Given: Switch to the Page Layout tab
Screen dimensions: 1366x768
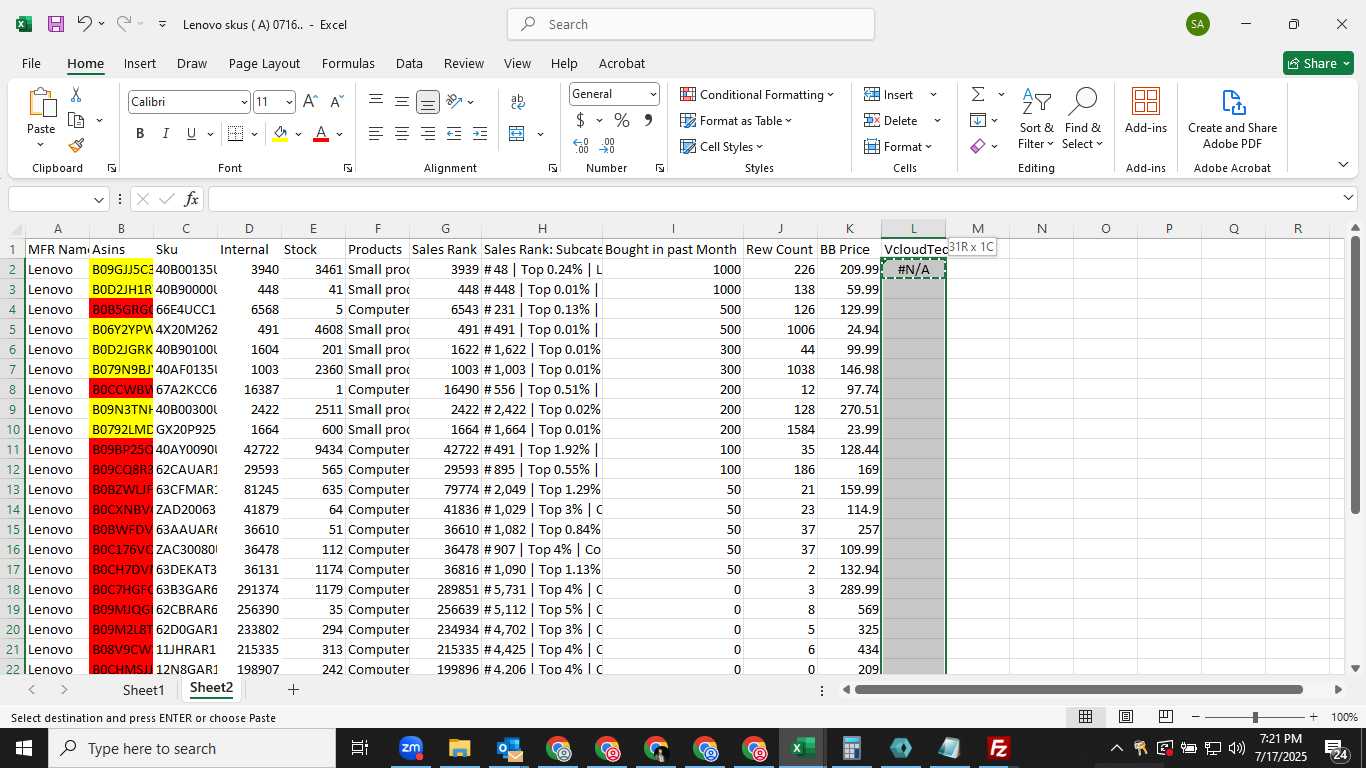Looking at the screenshot, I should click(x=264, y=63).
